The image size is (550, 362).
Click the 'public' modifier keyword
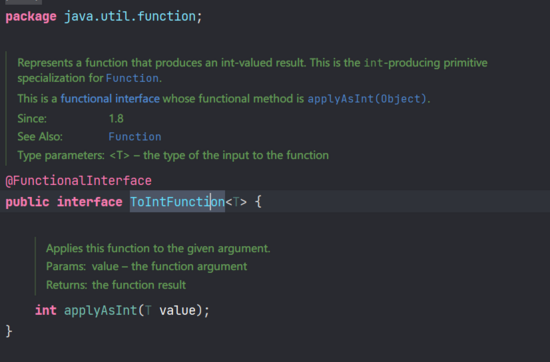(x=27, y=202)
